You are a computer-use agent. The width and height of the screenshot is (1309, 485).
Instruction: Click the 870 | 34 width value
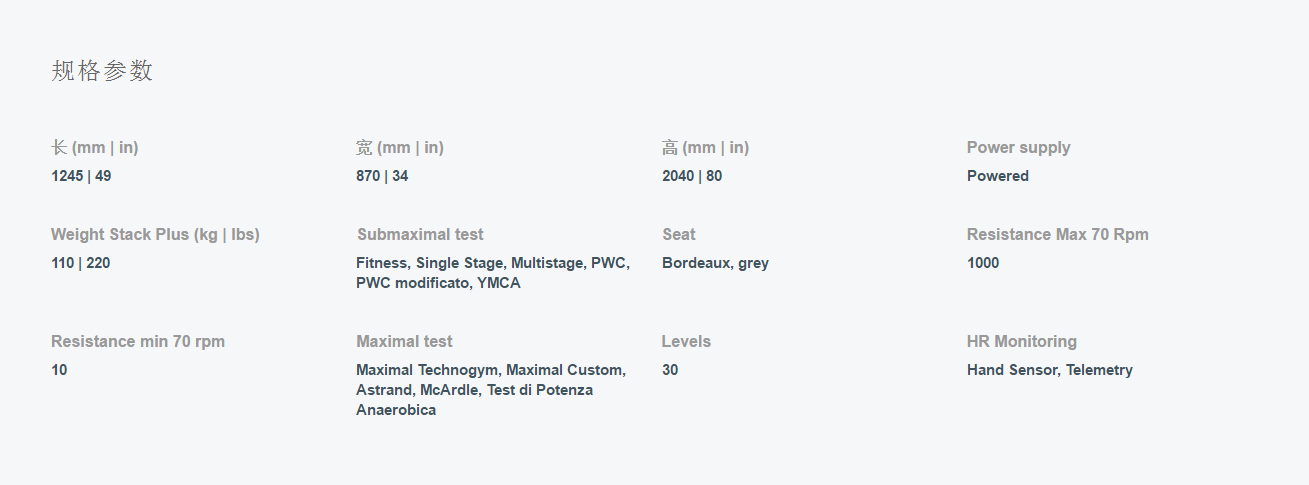pyautogui.click(x=382, y=176)
